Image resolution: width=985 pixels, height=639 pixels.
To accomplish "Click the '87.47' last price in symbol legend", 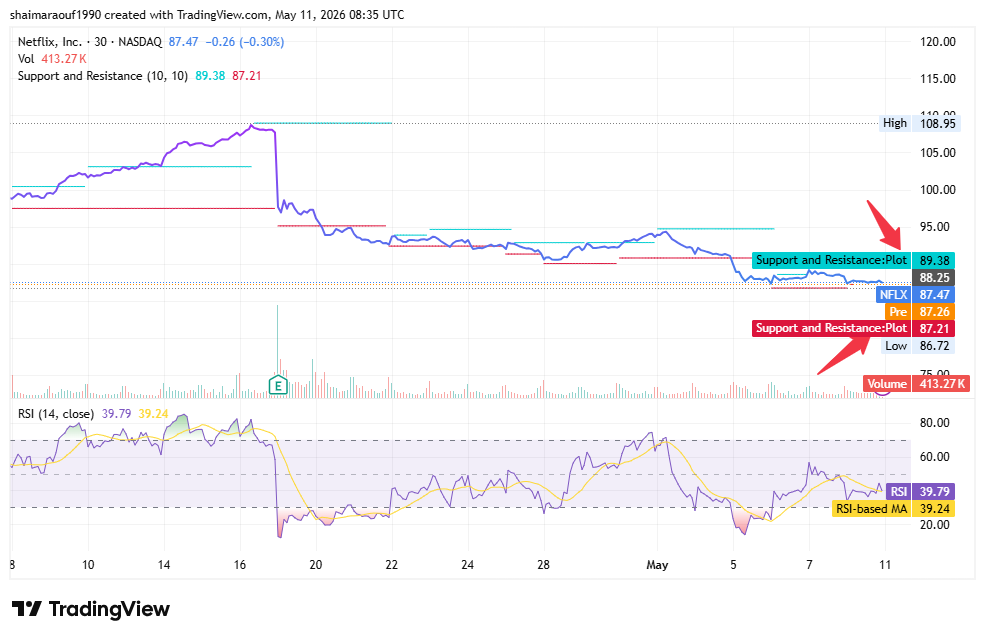I will tap(183, 42).
